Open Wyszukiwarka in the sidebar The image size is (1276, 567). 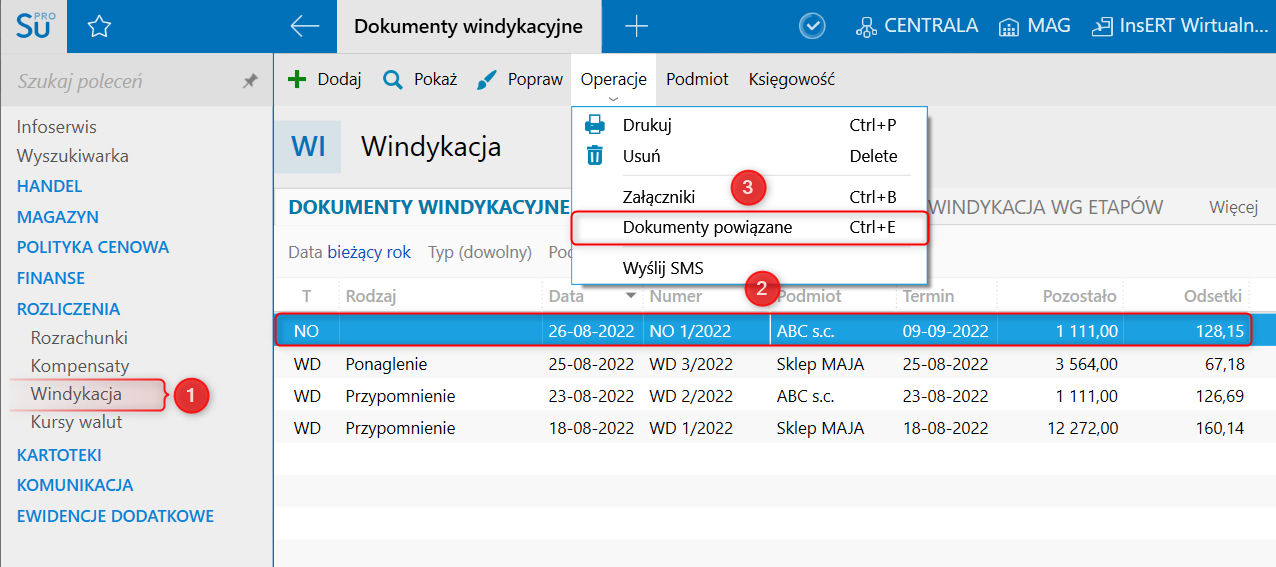pyautogui.click(x=72, y=156)
